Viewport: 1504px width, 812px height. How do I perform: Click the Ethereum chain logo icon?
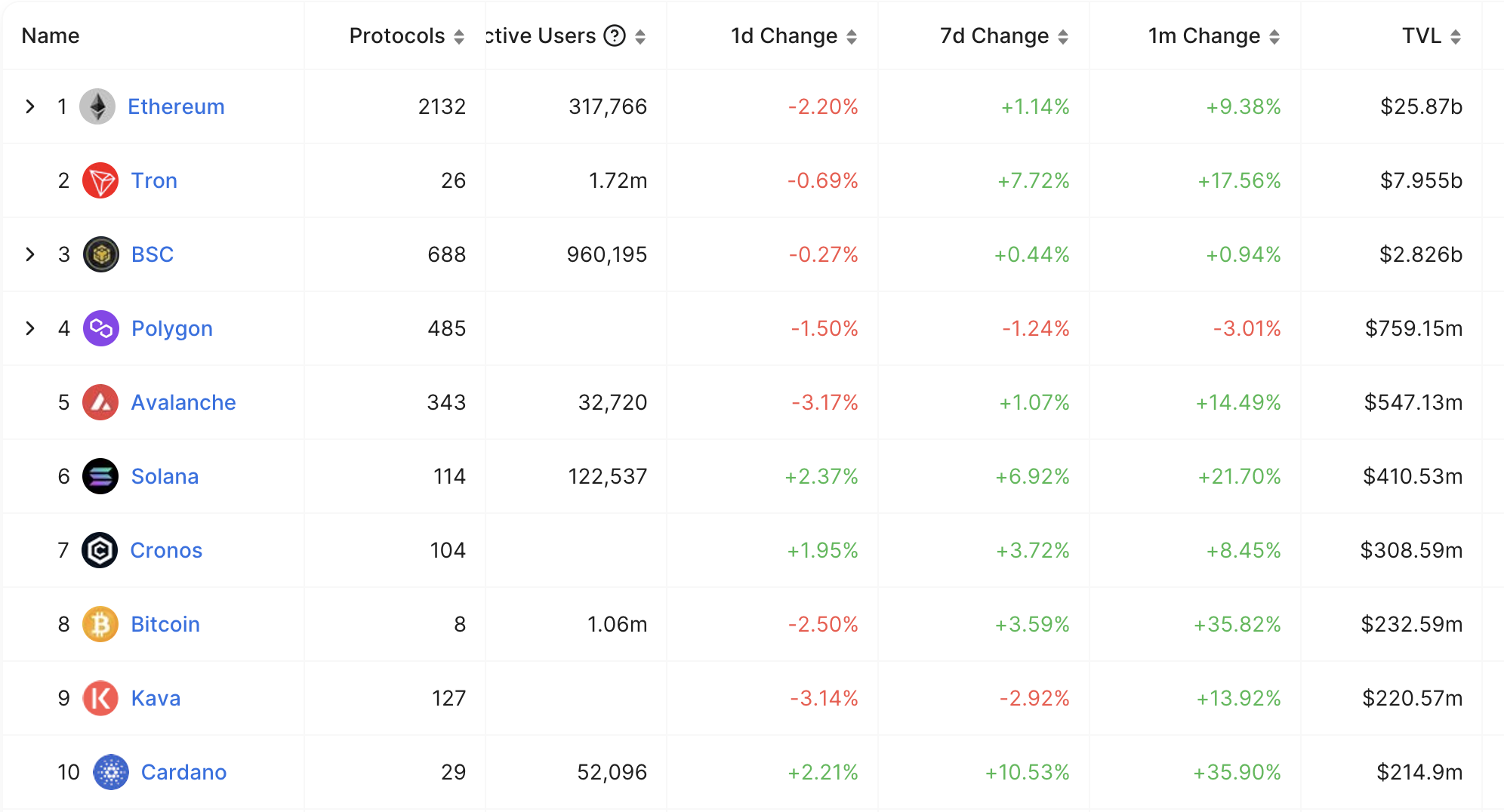[97, 106]
